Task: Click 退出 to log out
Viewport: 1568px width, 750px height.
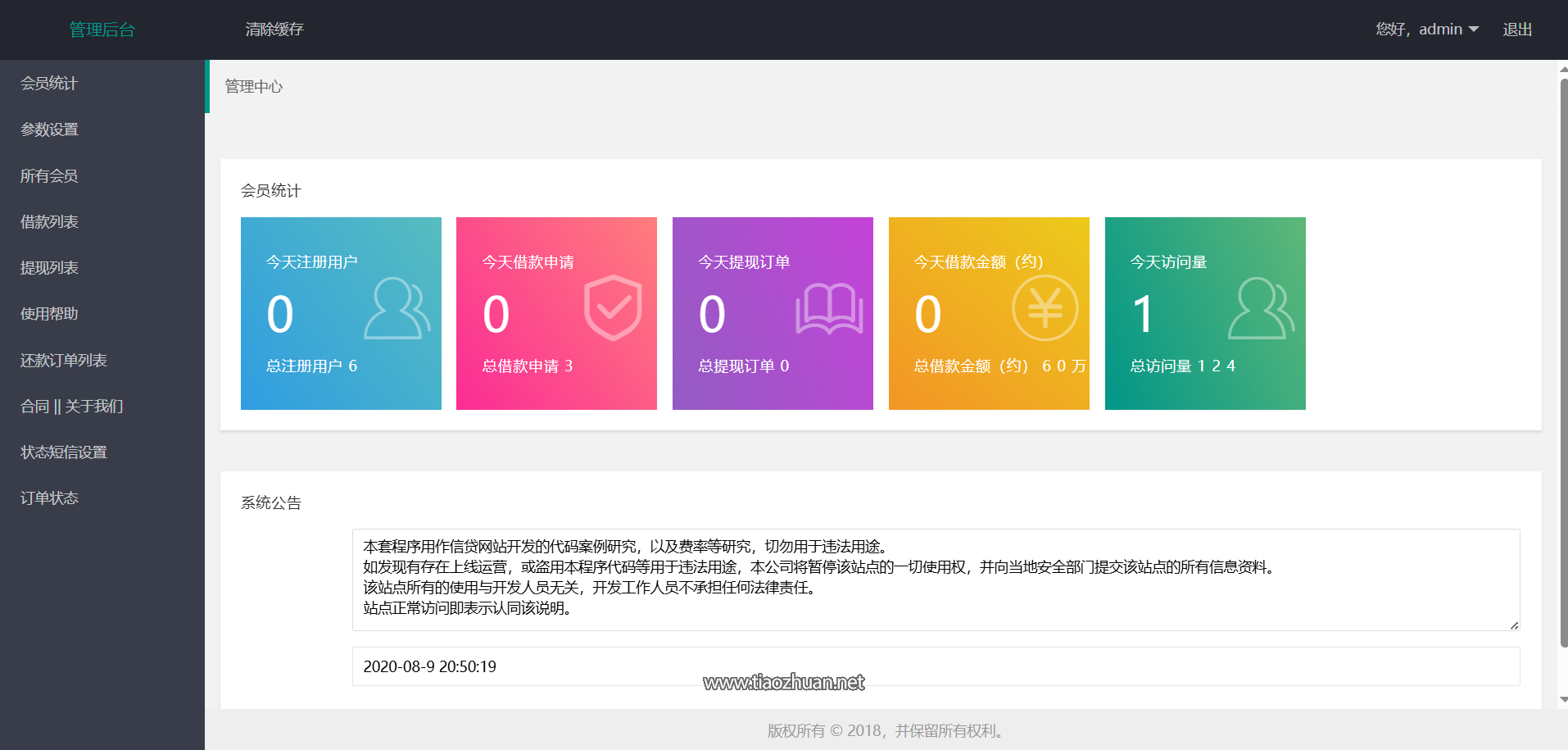Action: point(1517,29)
